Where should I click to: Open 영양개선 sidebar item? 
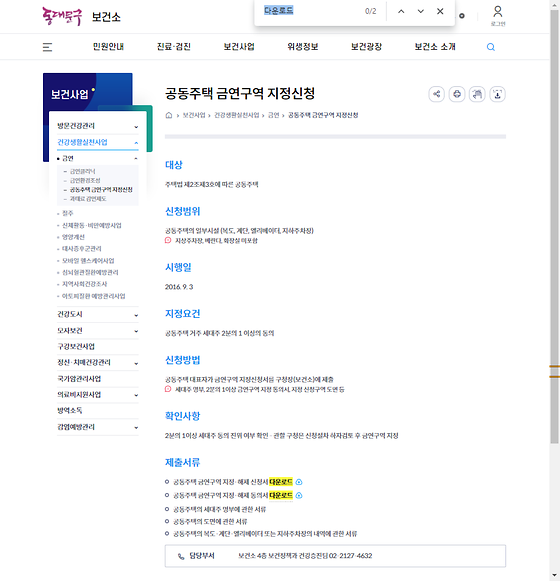click(73, 237)
